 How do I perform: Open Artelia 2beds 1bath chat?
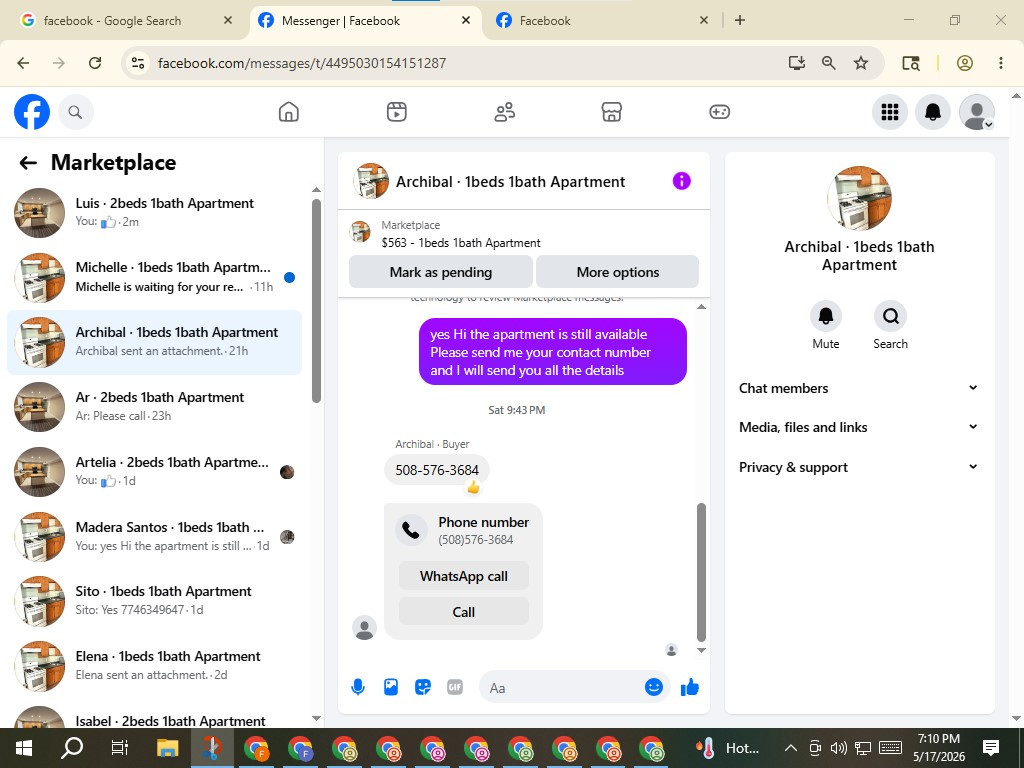[x=154, y=471]
